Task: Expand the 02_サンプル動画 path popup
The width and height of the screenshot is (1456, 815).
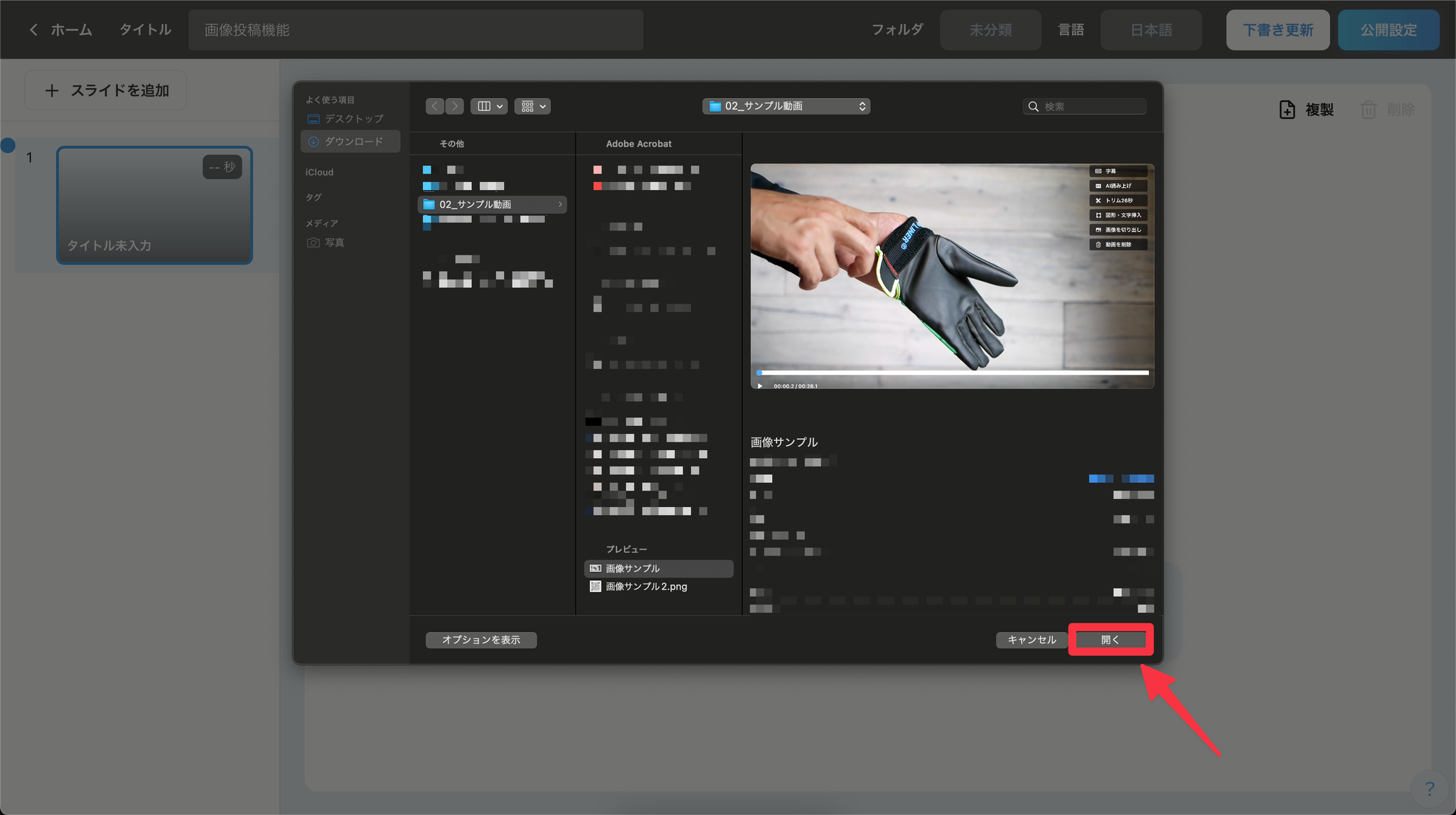Action: pos(786,106)
